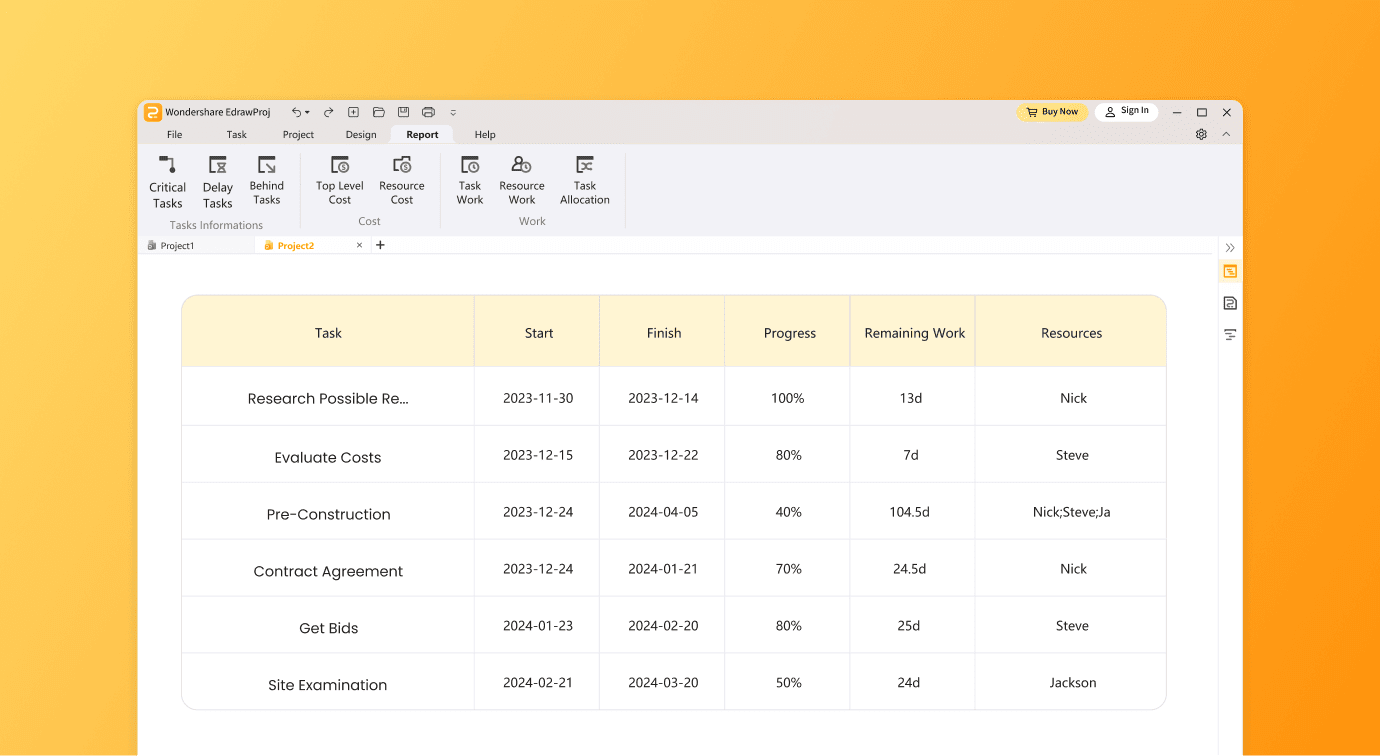Open the Resource Cost report
Viewport: 1380px width, 756px height.
pyautogui.click(x=402, y=180)
